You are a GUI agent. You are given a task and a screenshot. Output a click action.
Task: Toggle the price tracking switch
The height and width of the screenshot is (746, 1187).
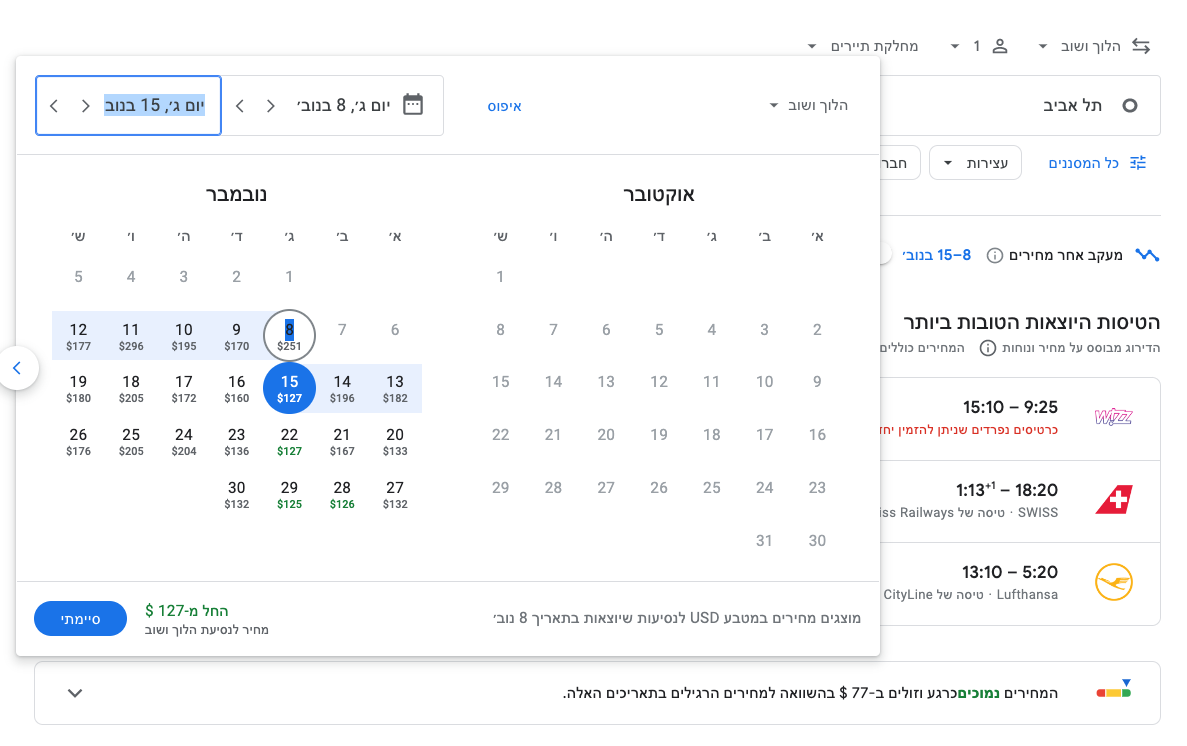[882, 255]
